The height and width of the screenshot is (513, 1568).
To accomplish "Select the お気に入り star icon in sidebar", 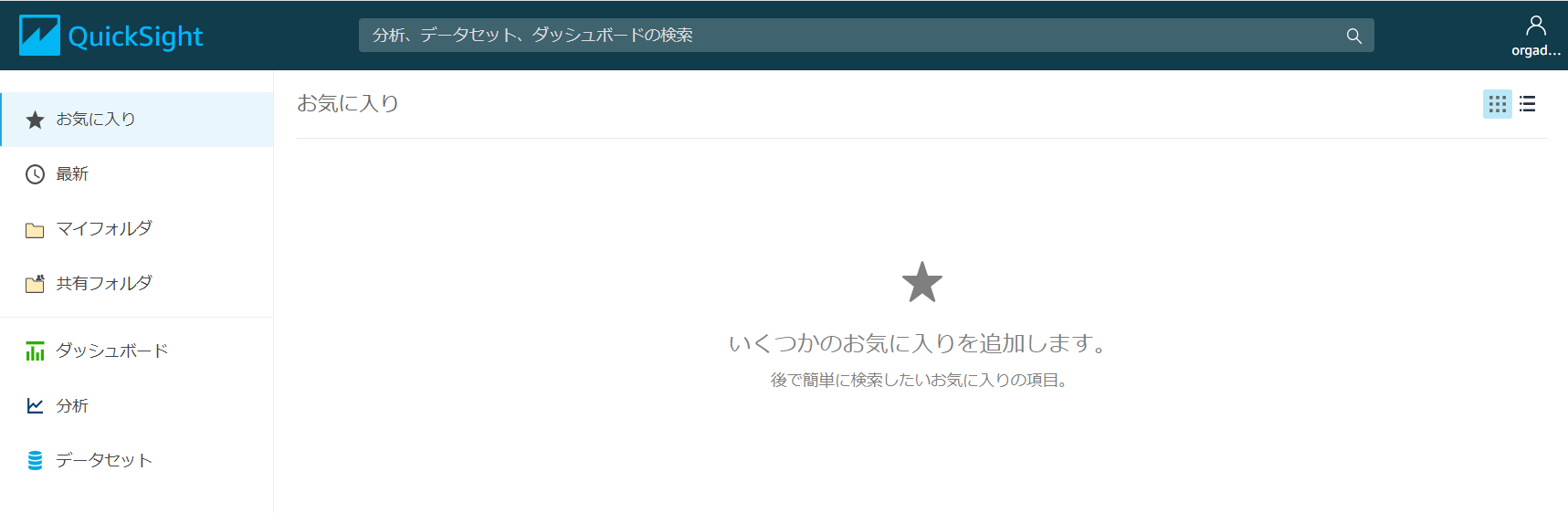I will (35, 120).
